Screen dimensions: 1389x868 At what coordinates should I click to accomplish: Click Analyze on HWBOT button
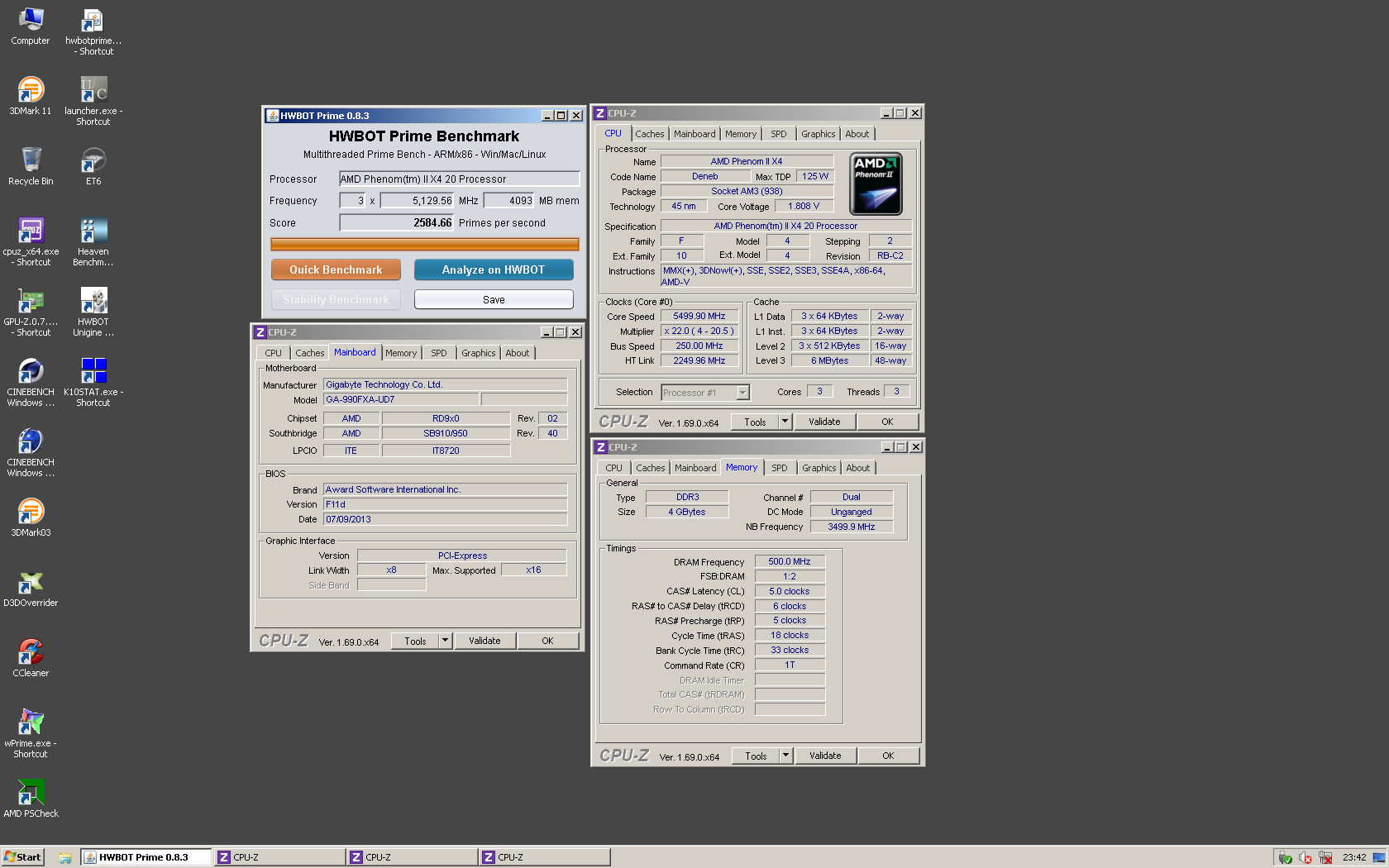pyautogui.click(x=494, y=269)
